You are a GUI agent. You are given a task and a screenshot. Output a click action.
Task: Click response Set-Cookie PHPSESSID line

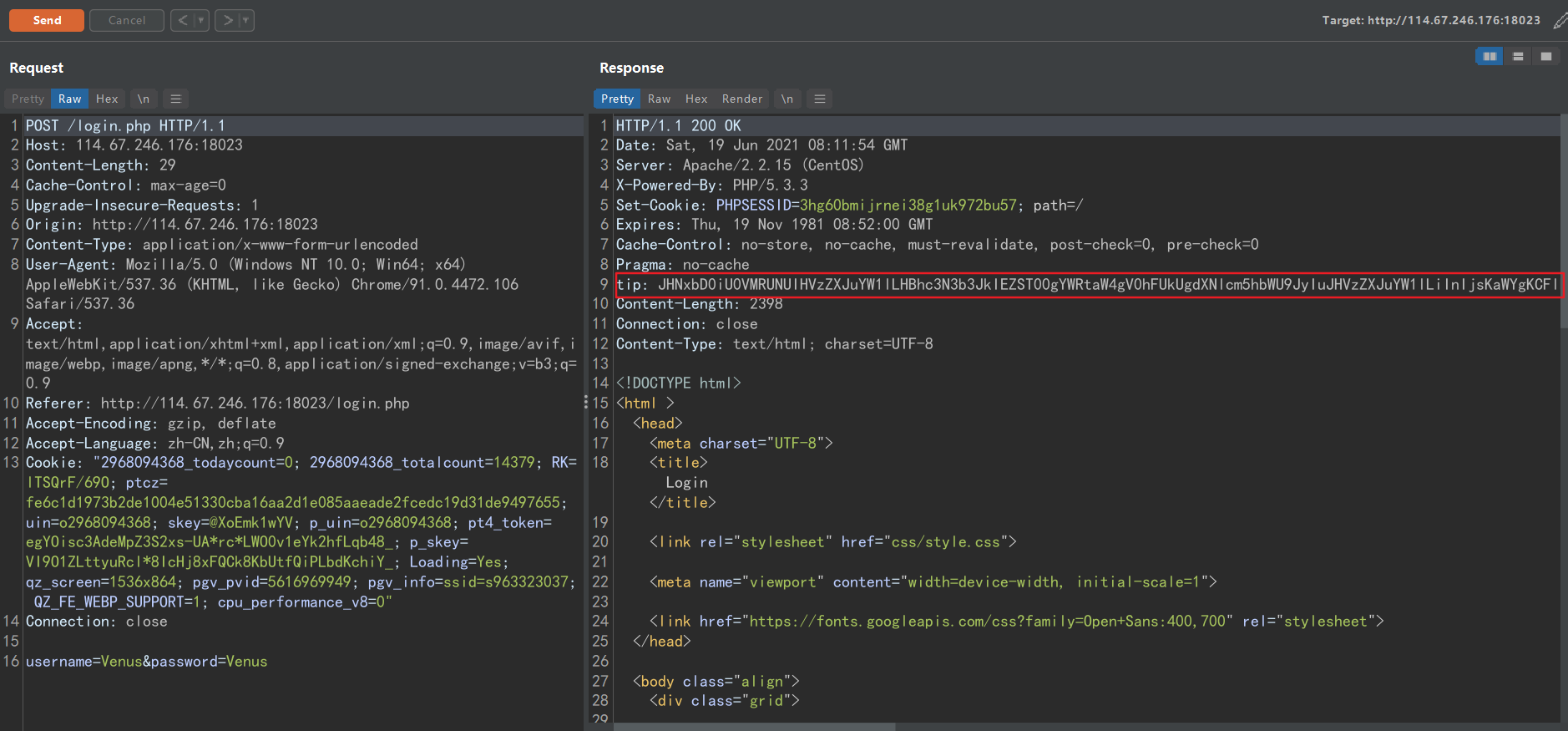tap(849, 206)
